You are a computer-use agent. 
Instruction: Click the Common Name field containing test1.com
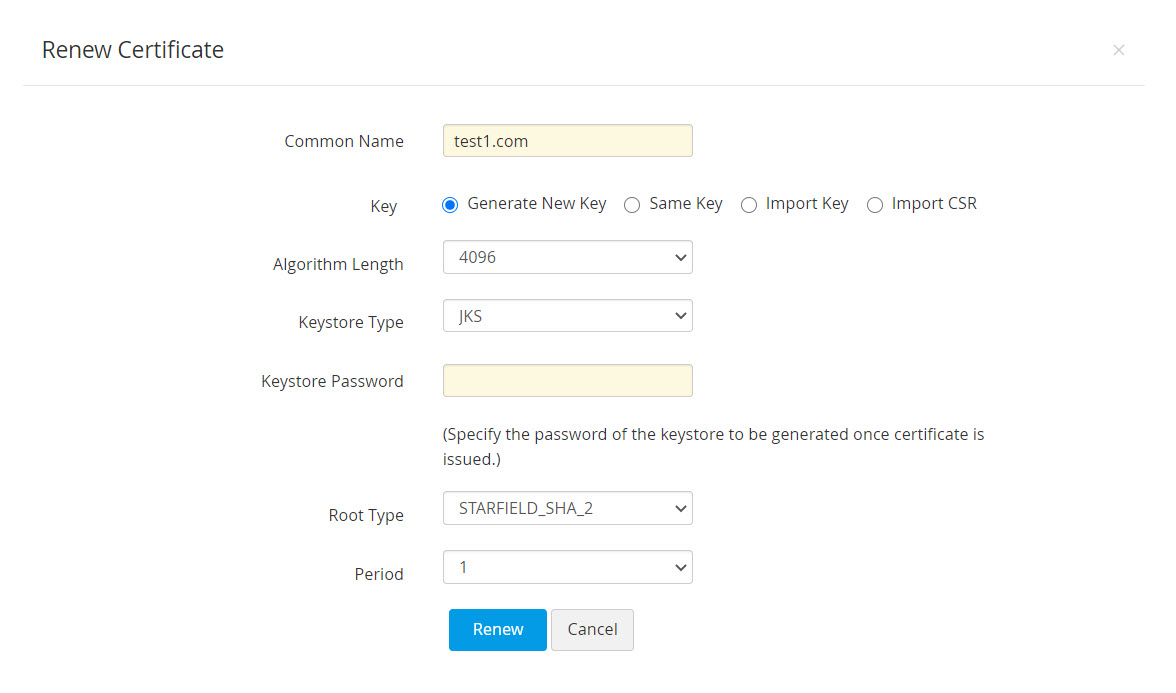pyautogui.click(x=567, y=141)
